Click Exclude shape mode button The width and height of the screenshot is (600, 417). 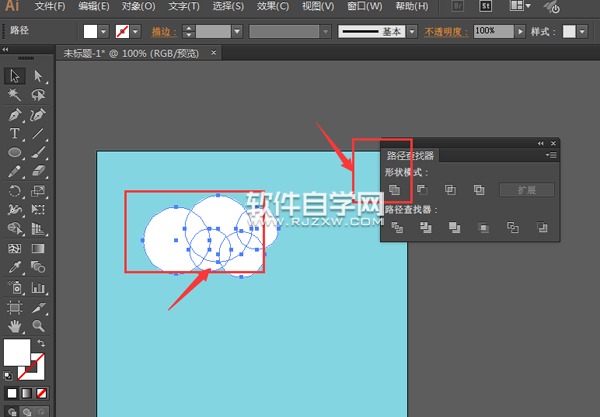pos(479,190)
